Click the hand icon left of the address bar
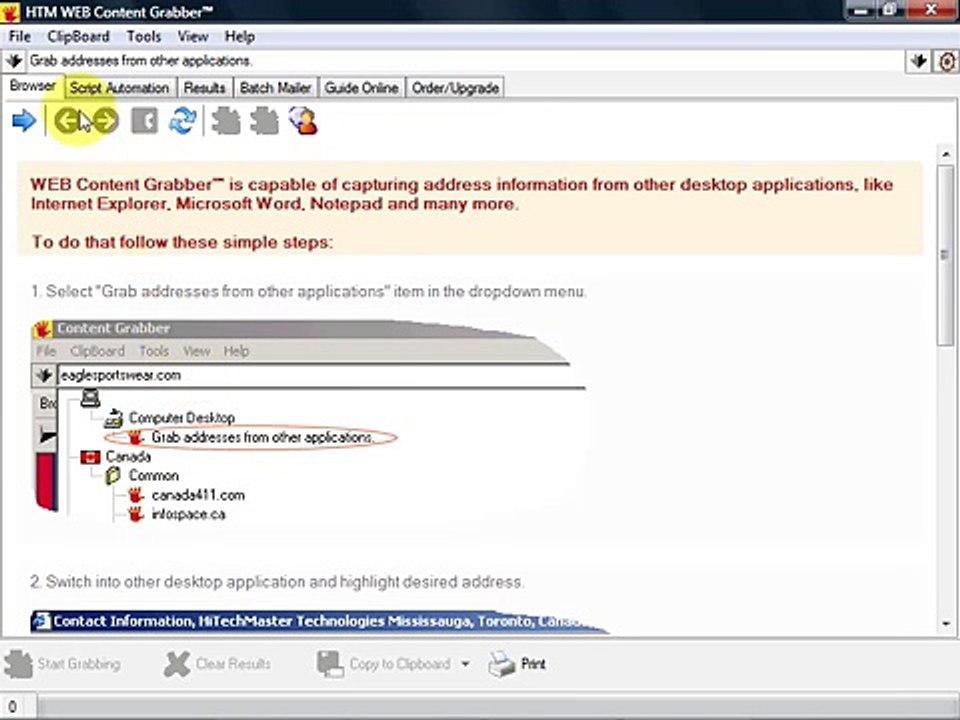The width and height of the screenshot is (960, 720). 14,61
